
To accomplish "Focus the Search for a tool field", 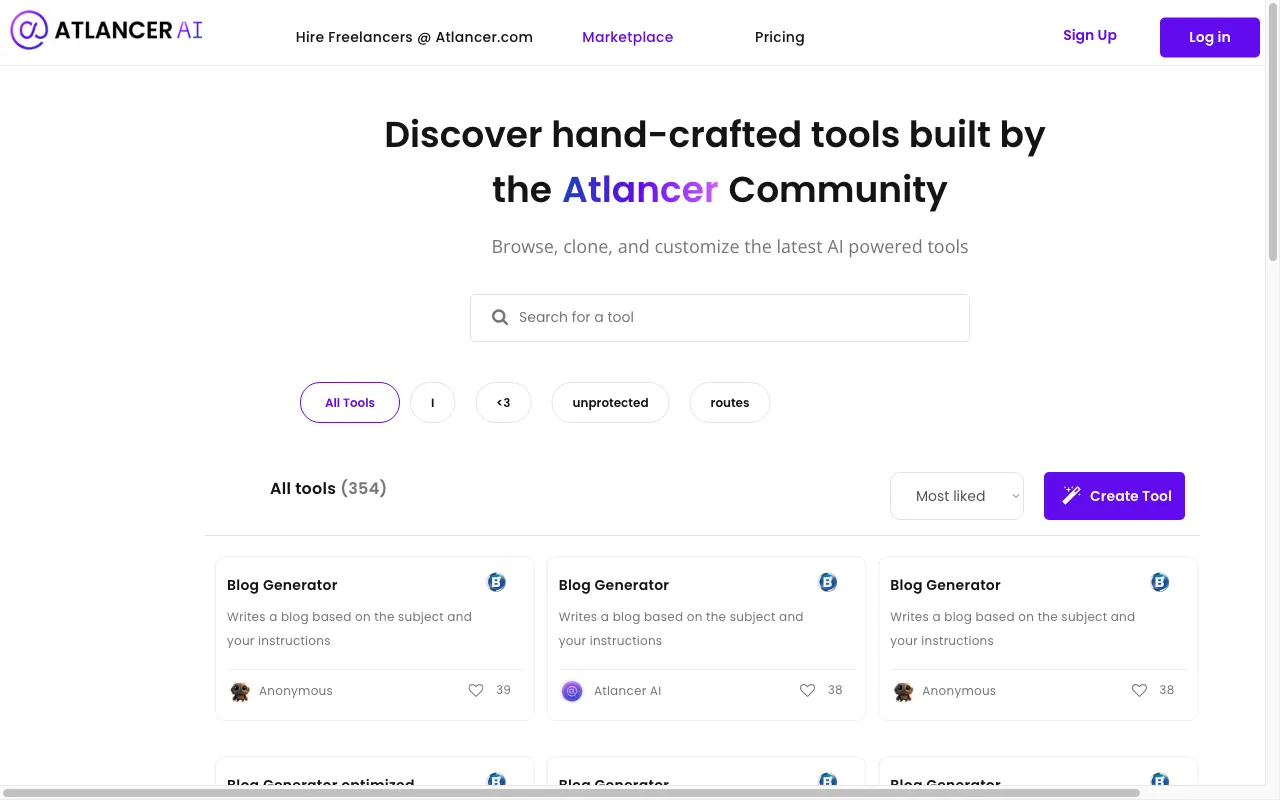I will click(720, 318).
